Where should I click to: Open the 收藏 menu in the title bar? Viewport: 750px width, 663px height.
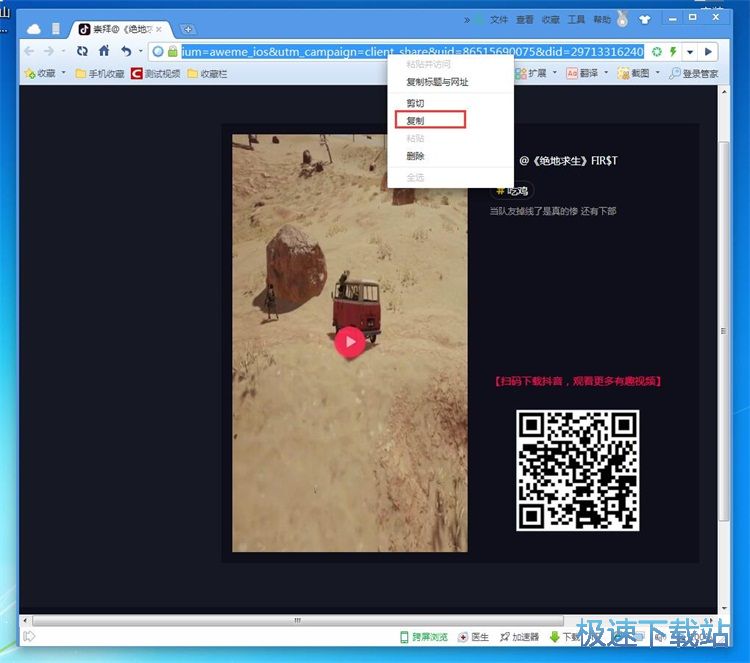(x=551, y=20)
